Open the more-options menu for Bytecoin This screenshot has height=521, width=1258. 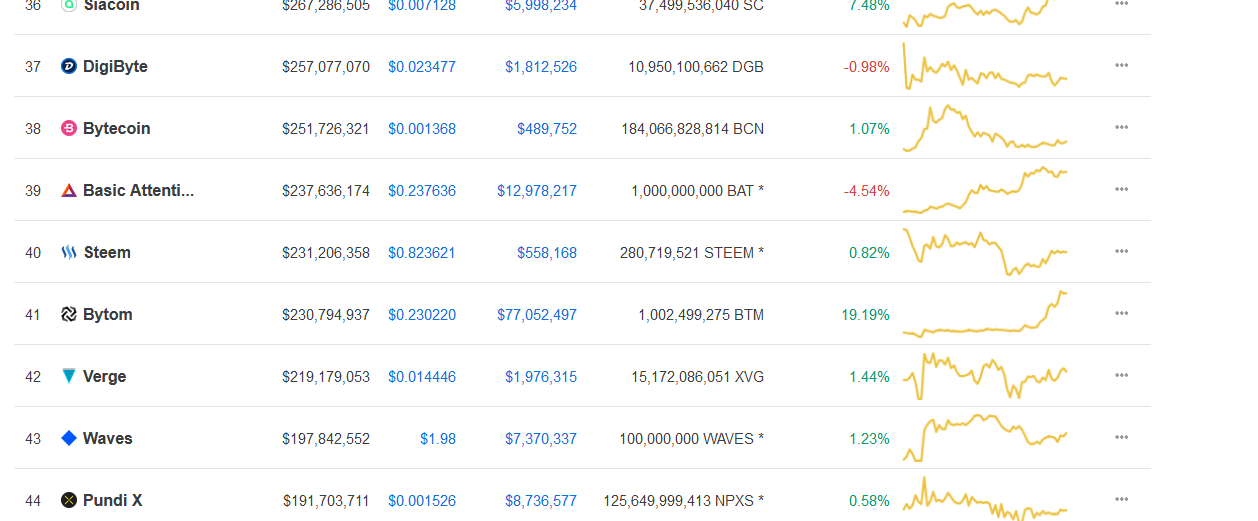point(1121,128)
